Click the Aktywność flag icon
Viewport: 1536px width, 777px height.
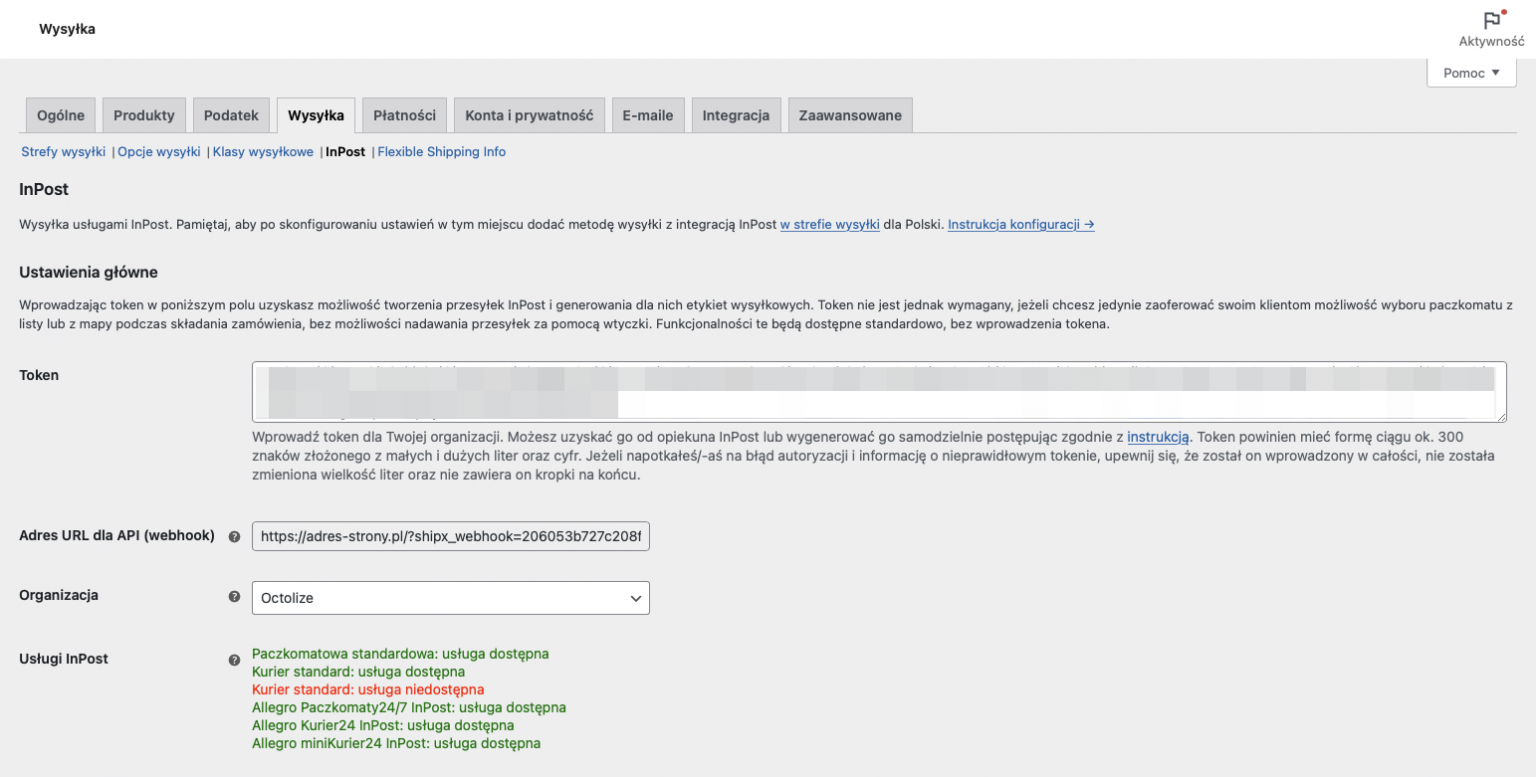tap(1494, 19)
